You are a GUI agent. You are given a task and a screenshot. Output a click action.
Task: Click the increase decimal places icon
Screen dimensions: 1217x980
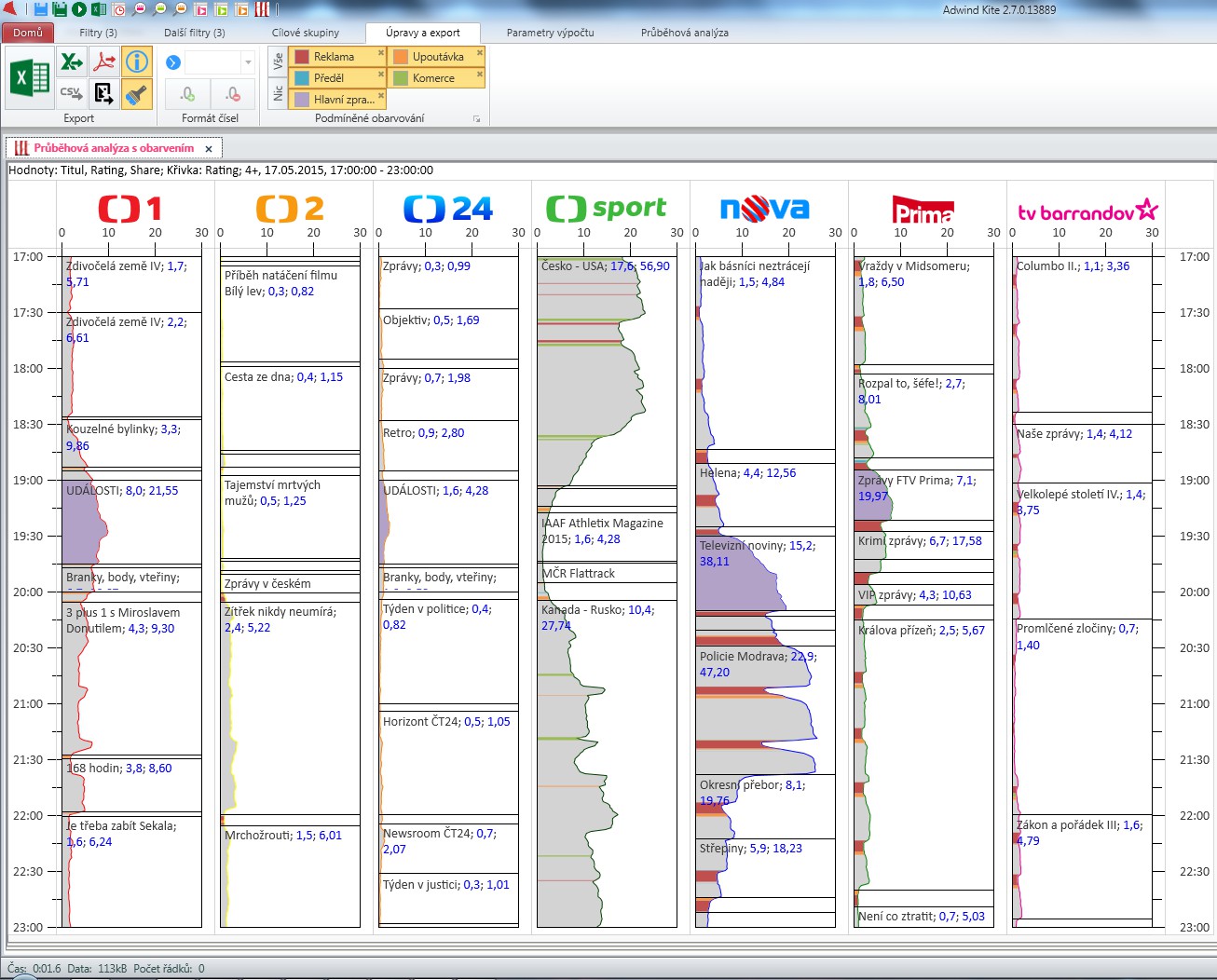(187, 94)
